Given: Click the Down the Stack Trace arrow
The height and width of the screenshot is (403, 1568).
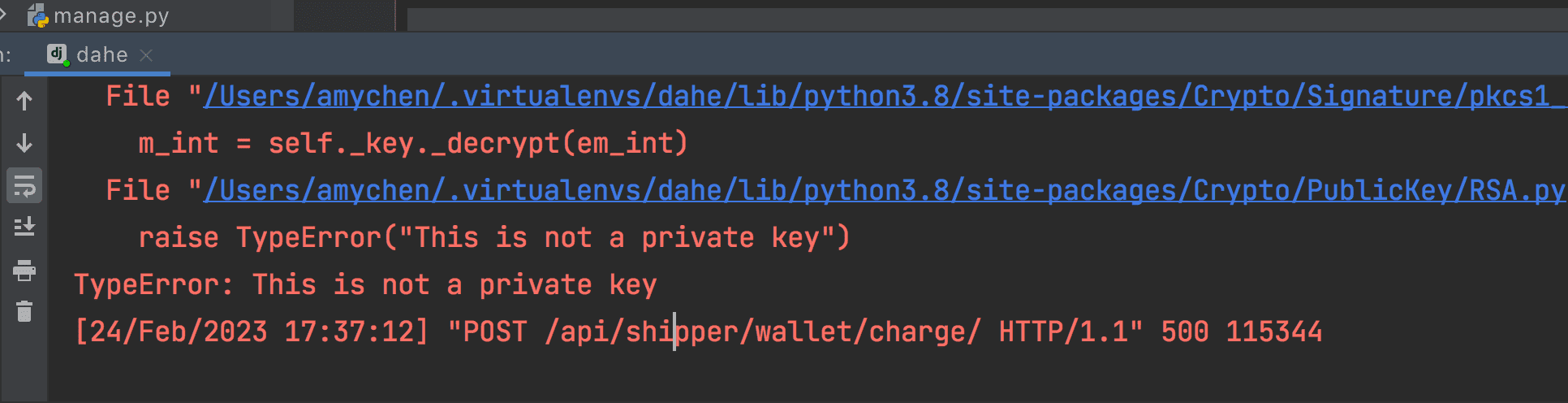Looking at the screenshot, I should click(24, 143).
